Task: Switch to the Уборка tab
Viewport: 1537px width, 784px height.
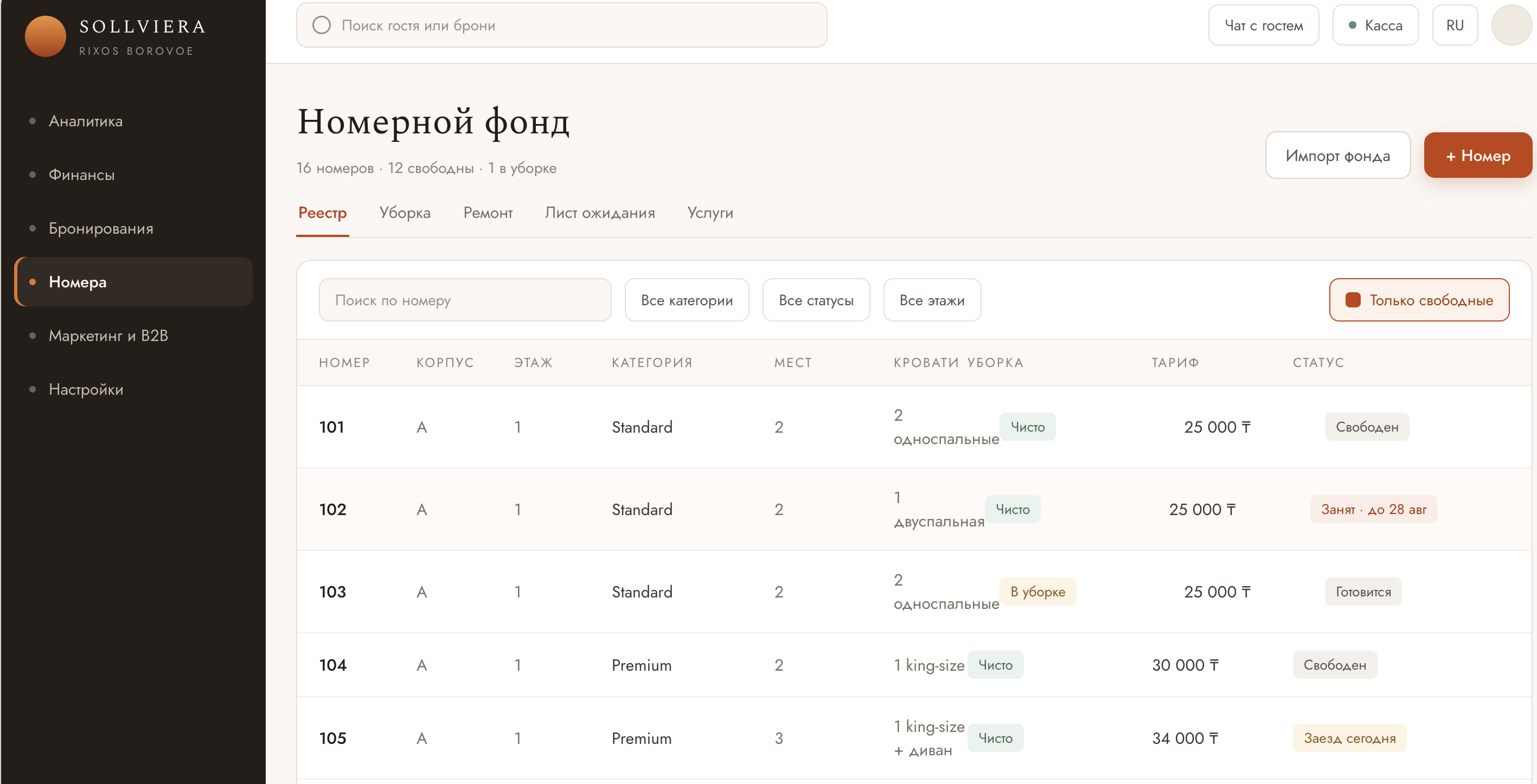Action: click(x=405, y=213)
